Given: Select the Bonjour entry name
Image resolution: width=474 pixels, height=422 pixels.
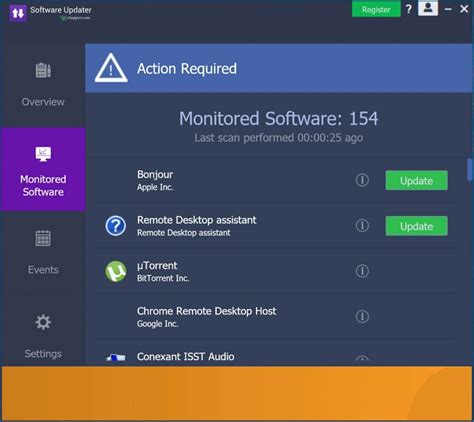Looking at the screenshot, I should (x=155, y=174).
